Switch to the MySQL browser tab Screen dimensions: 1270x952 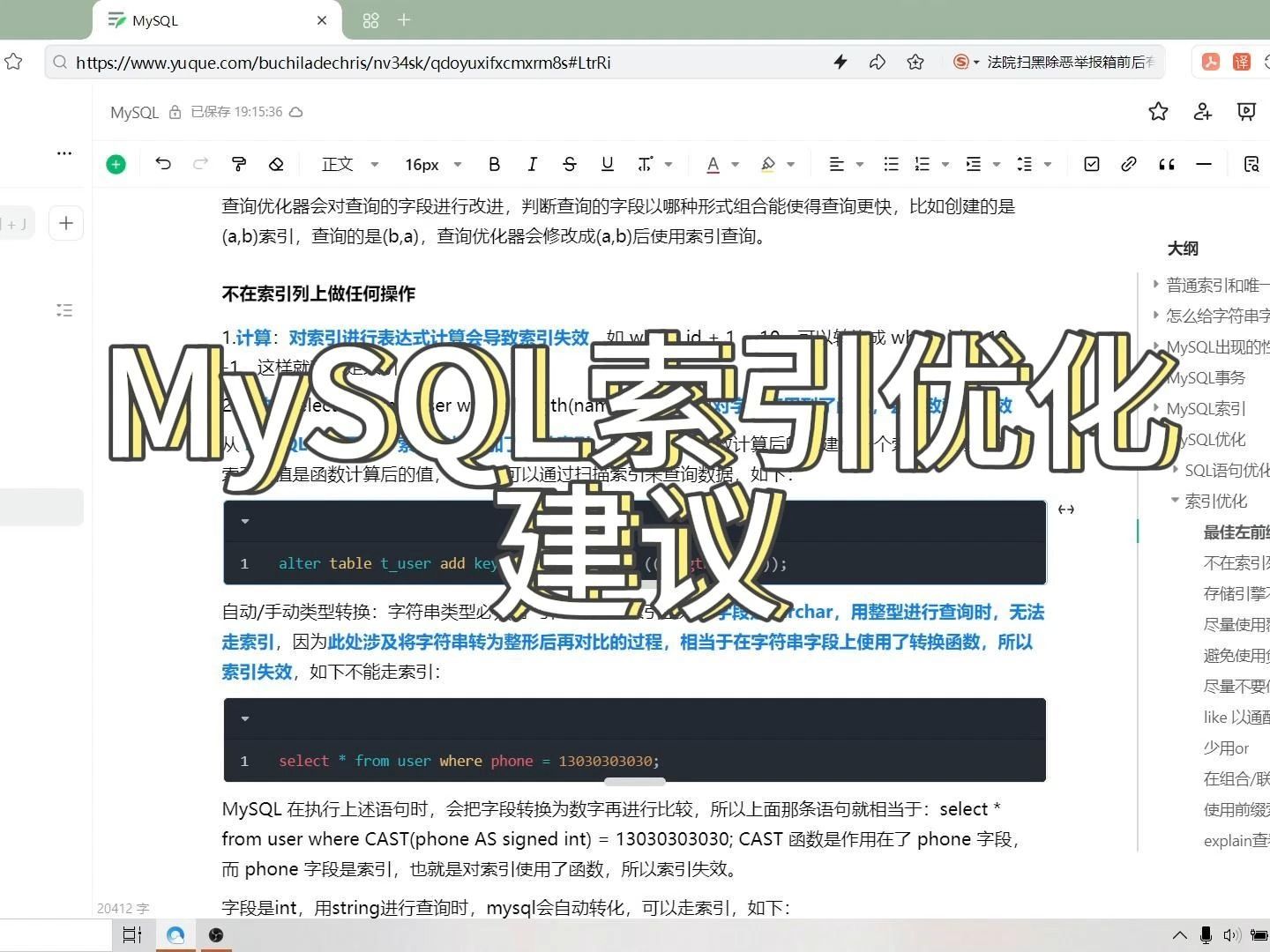pyautogui.click(x=216, y=20)
